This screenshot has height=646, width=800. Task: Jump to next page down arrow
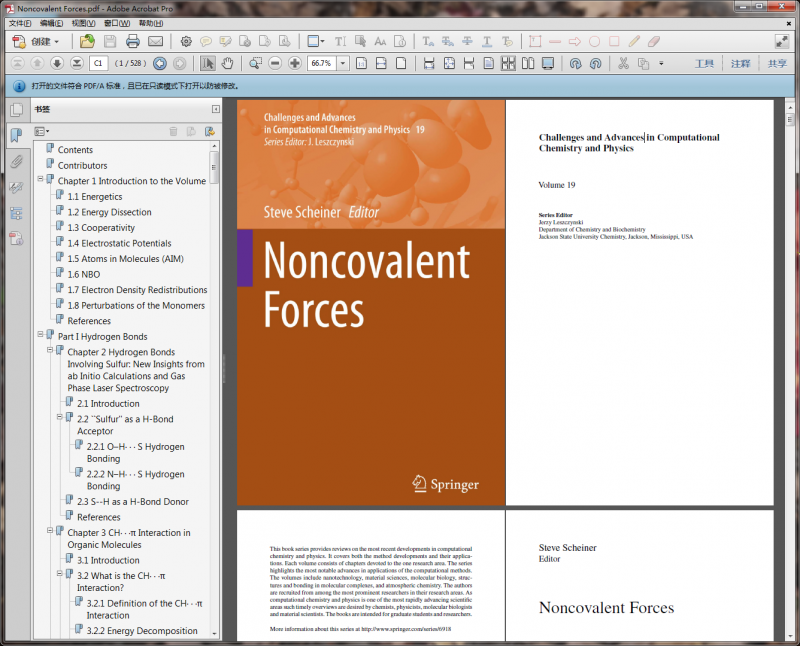[x=57, y=63]
